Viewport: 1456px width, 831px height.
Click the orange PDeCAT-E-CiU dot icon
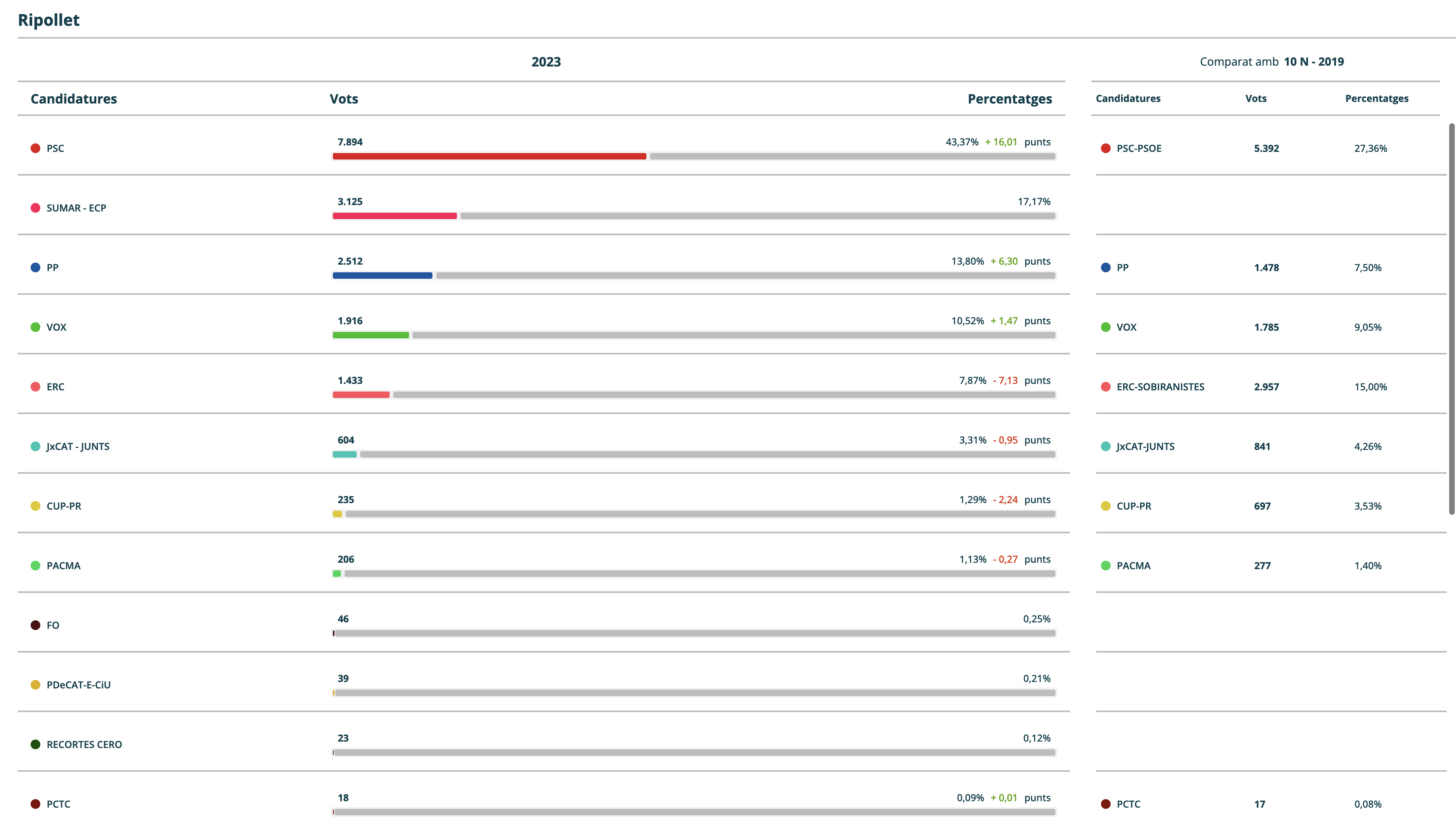click(35, 685)
